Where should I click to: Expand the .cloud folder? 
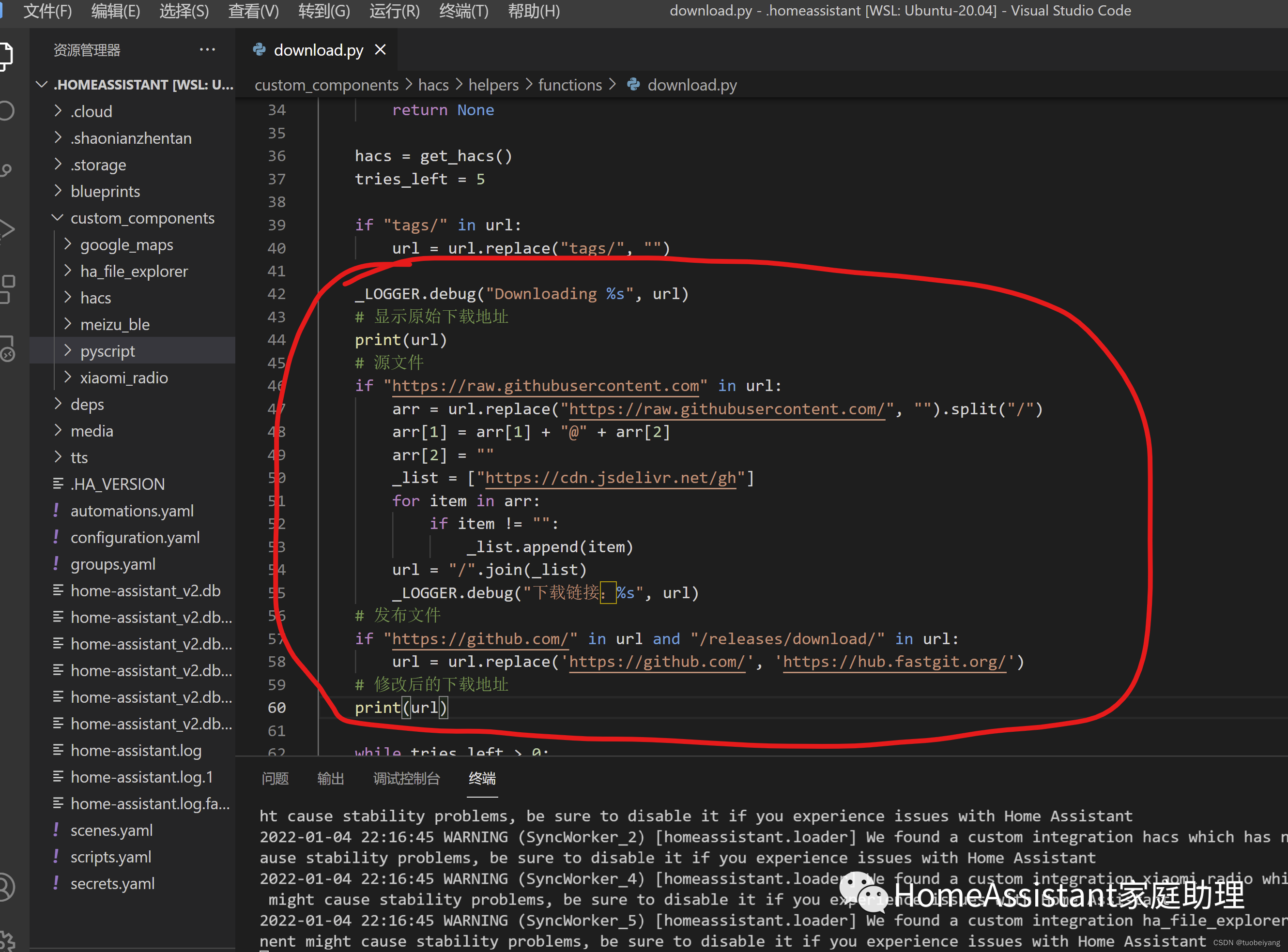pyautogui.click(x=133, y=111)
